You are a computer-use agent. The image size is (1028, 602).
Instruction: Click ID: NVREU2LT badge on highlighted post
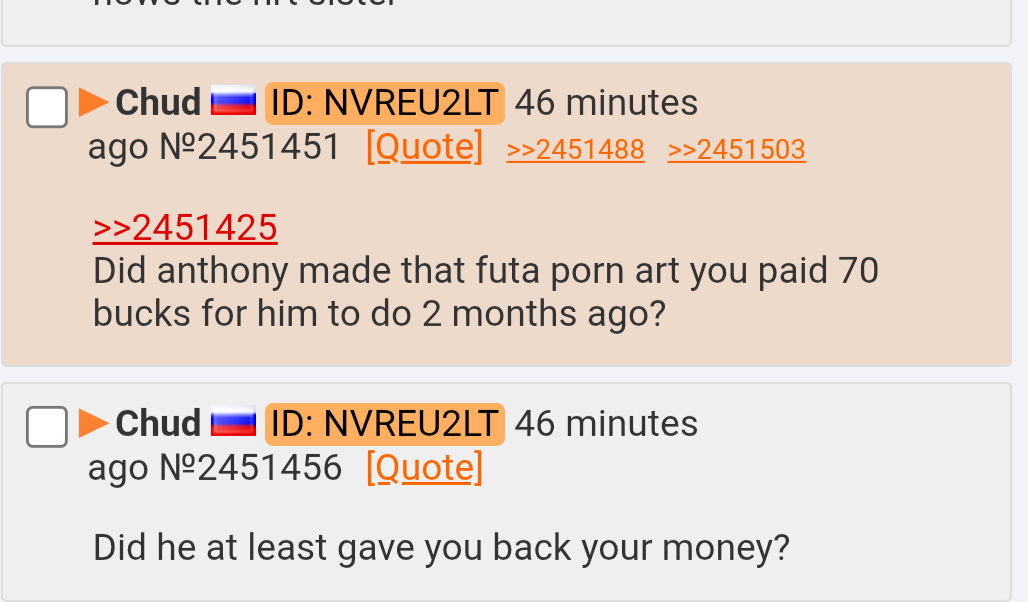385,103
